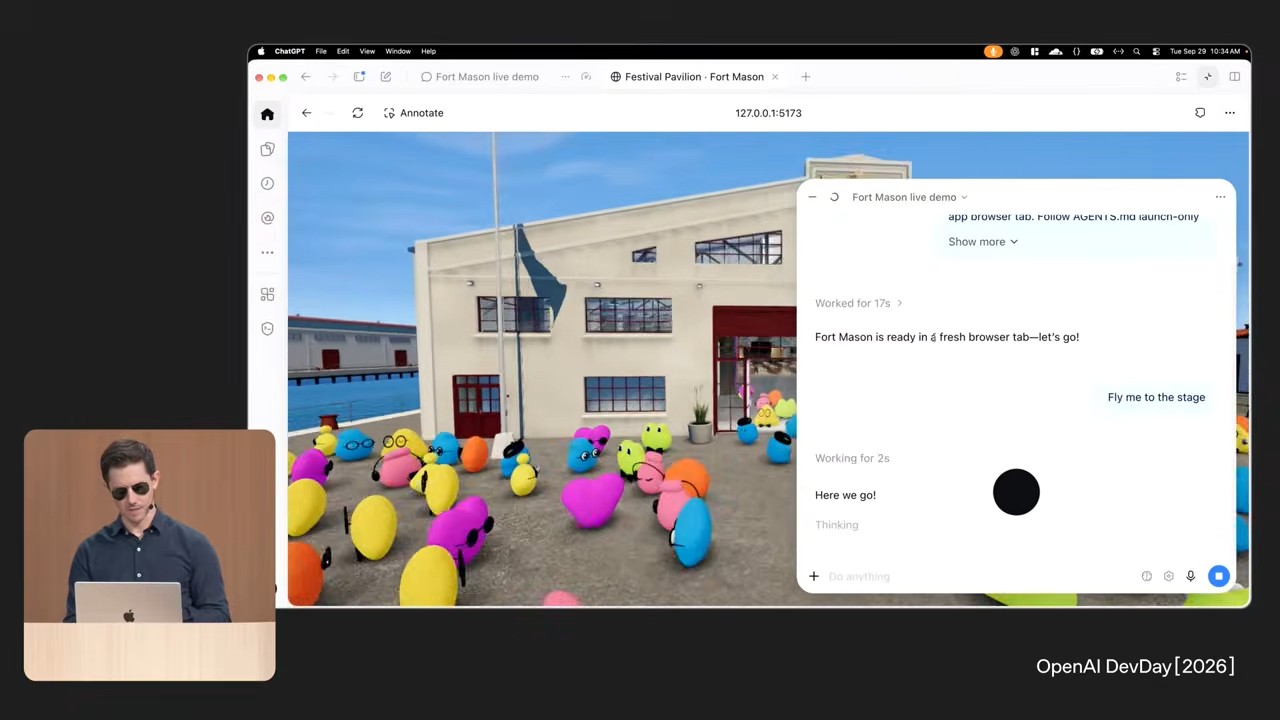
Task: Open the View menu in menu bar
Action: (367, 51)
